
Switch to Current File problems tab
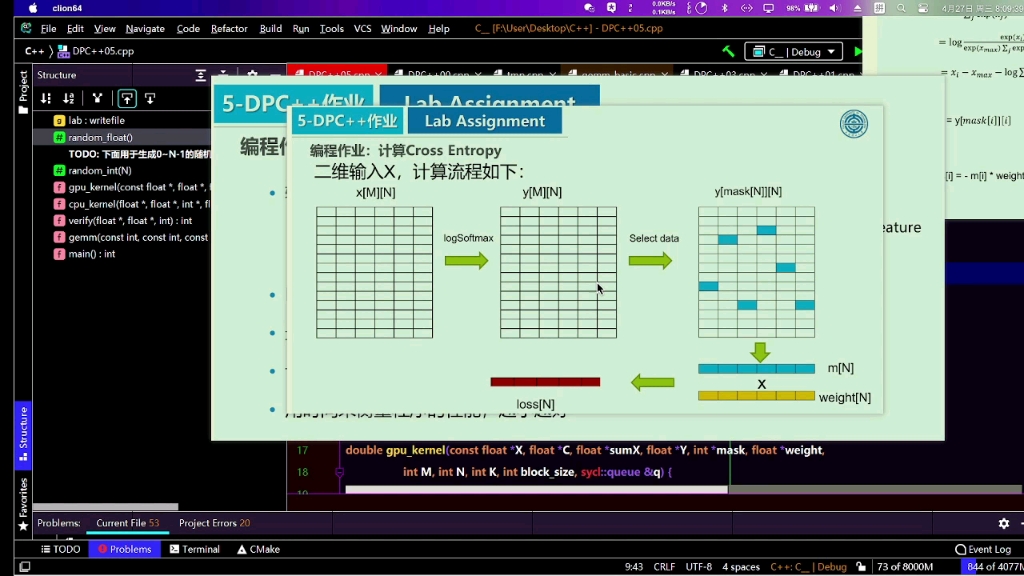click(127, 523)
